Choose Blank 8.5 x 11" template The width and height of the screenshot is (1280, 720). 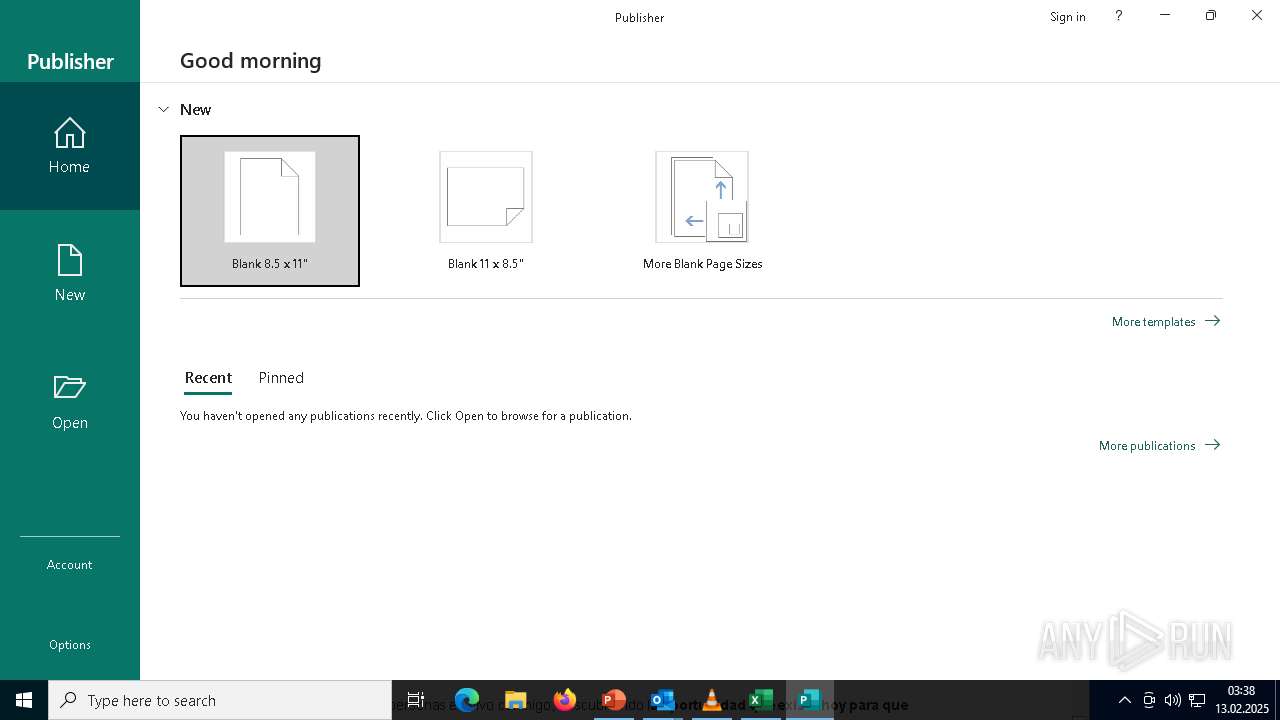pyautogui.click(x=270, y=211)
